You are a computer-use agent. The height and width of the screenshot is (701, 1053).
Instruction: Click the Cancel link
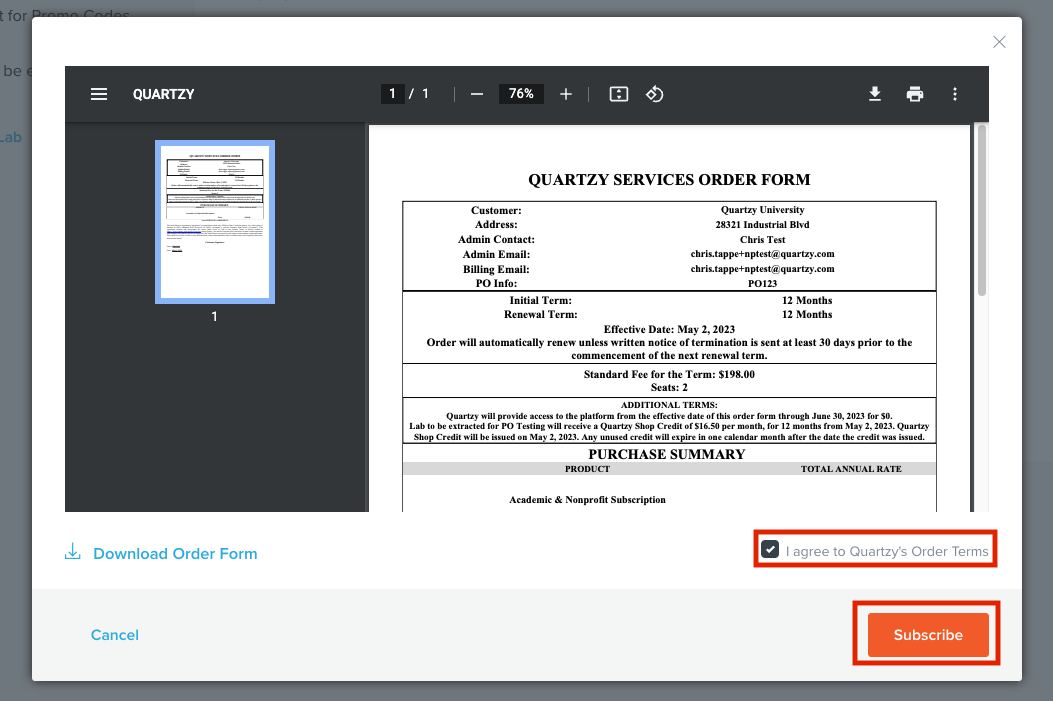[x=115, y=635]
